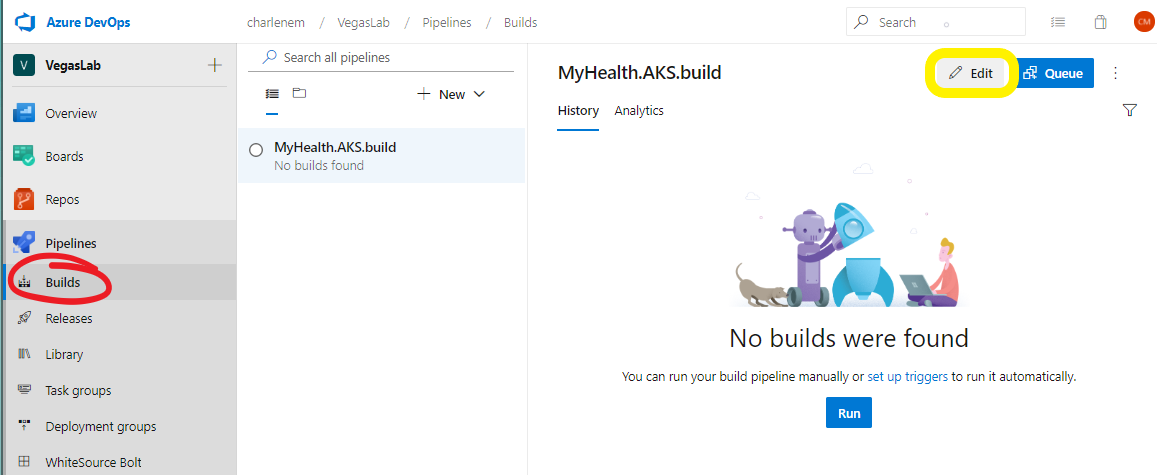Image resolution: width=1157 pixels, height=475 pixels.
Task: Click the Azure DevOps title text
Action: (89, 22)
